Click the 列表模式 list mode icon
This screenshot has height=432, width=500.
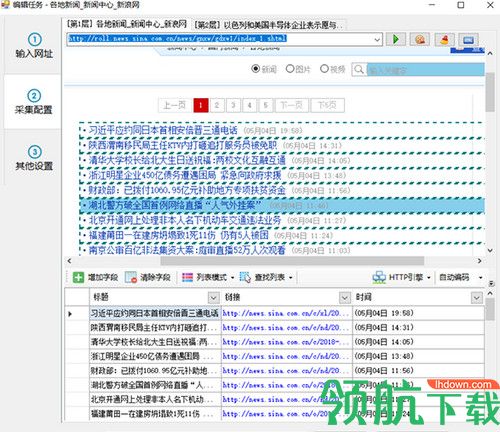coord(187,277)
